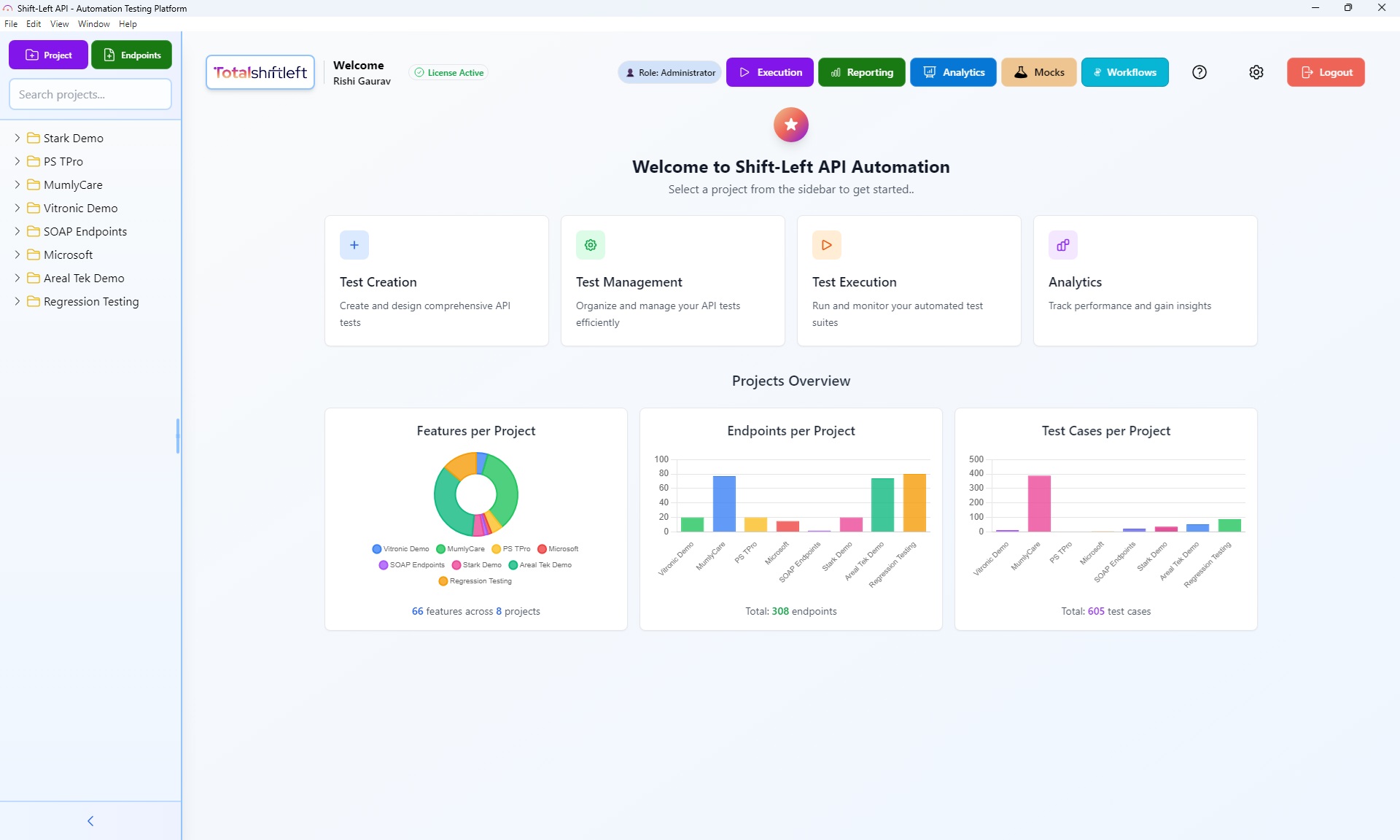Click the Test Execution play icon
This screenshot has height=840, width=1400.
(826, 245)
